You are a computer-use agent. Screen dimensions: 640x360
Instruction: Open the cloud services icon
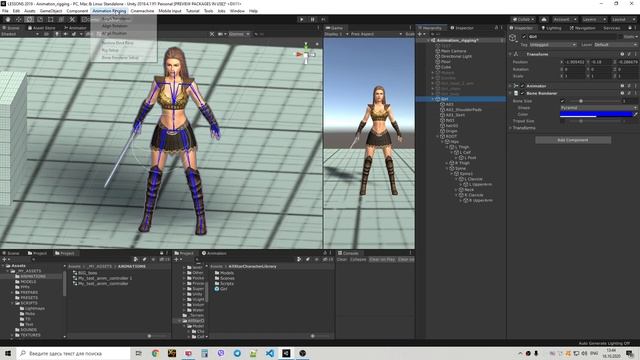[x=544, y=19]
